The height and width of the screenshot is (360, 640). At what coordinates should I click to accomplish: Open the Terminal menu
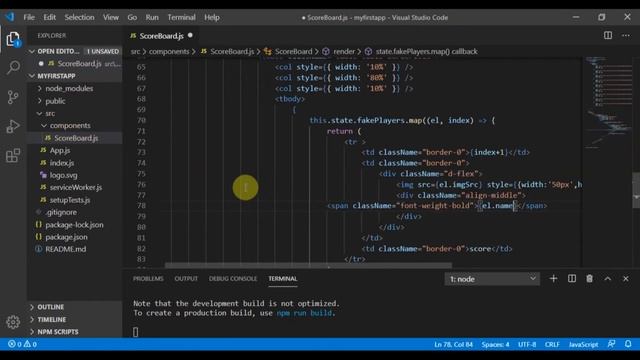click(181, 17)
